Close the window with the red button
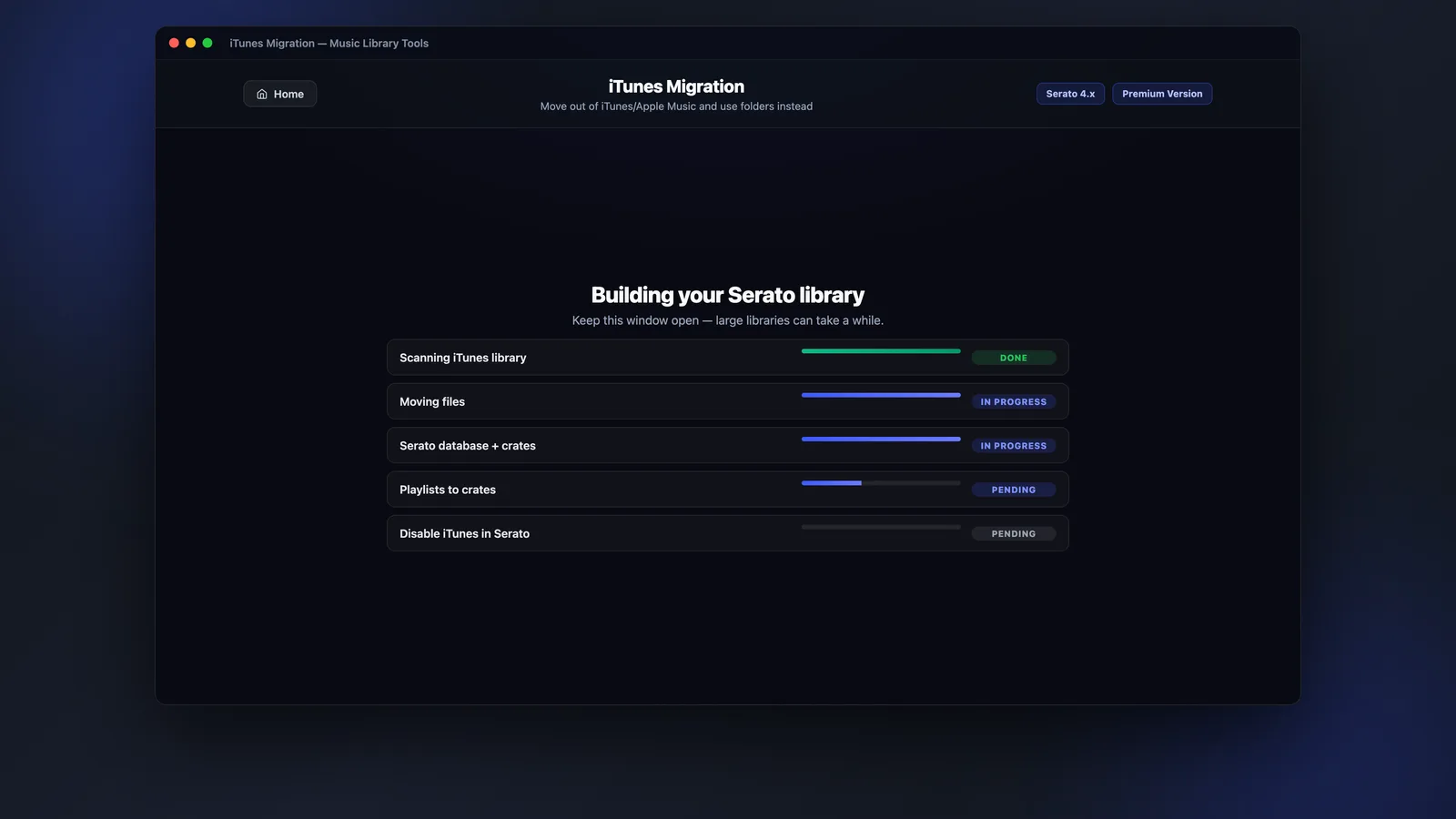The height and width of the screenshot is (819, 1456). click(x=174, y=43)
